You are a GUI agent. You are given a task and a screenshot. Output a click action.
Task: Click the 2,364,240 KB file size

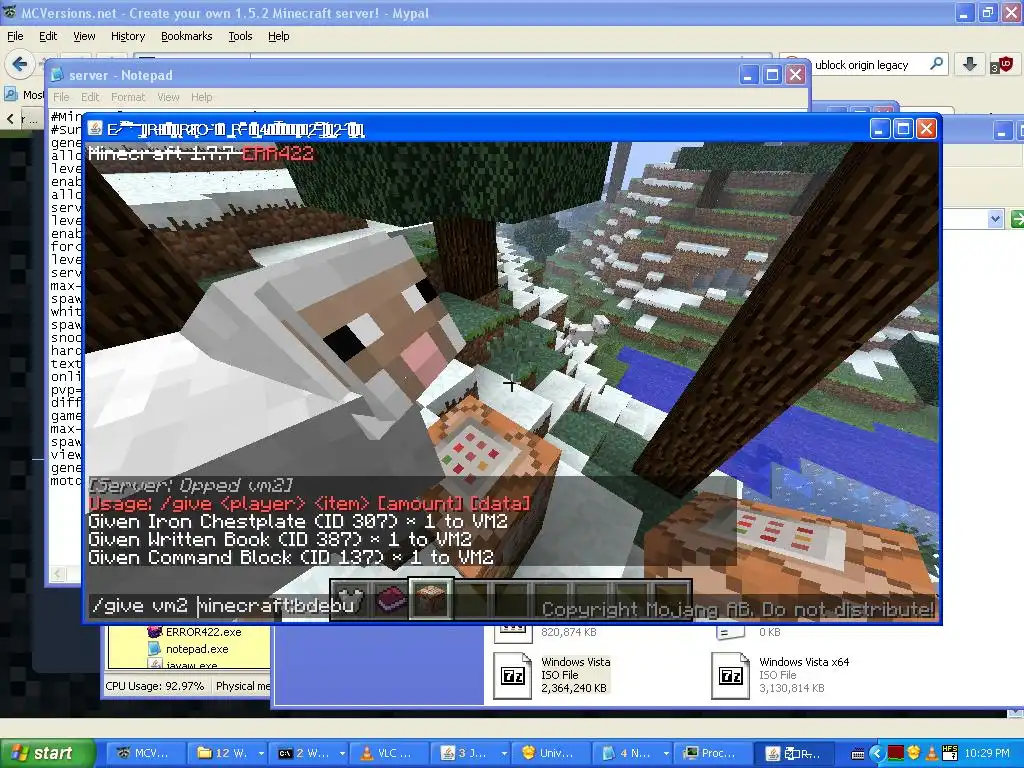574,688
